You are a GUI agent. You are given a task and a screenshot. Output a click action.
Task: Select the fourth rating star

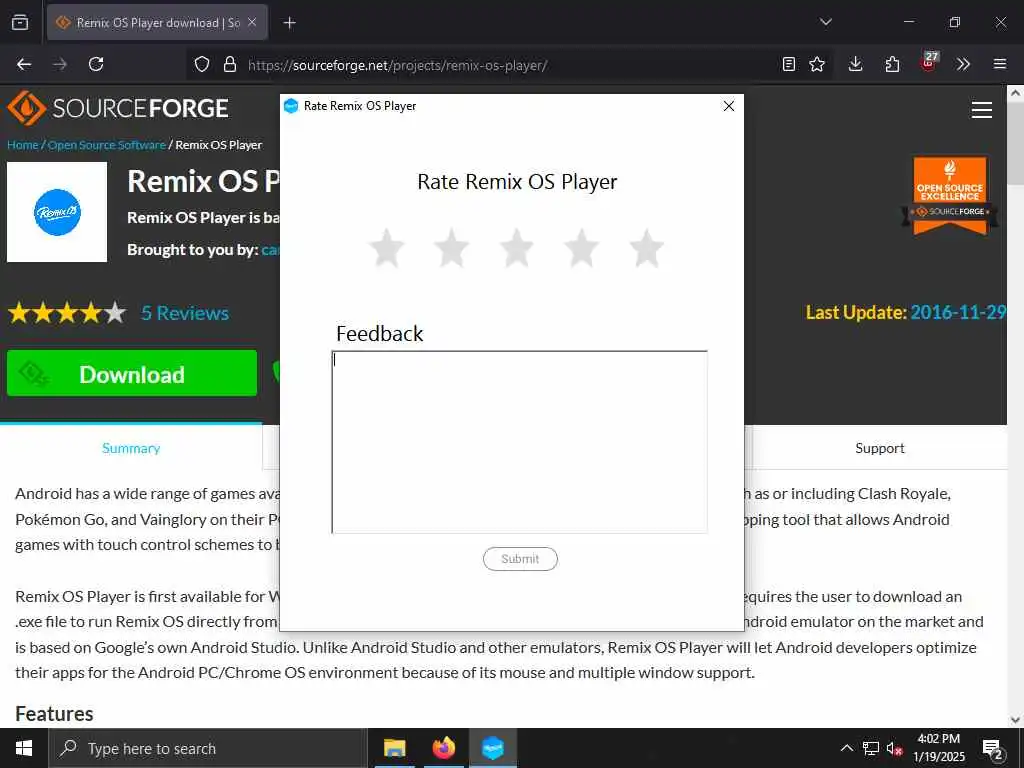click(x=581, y=248)
